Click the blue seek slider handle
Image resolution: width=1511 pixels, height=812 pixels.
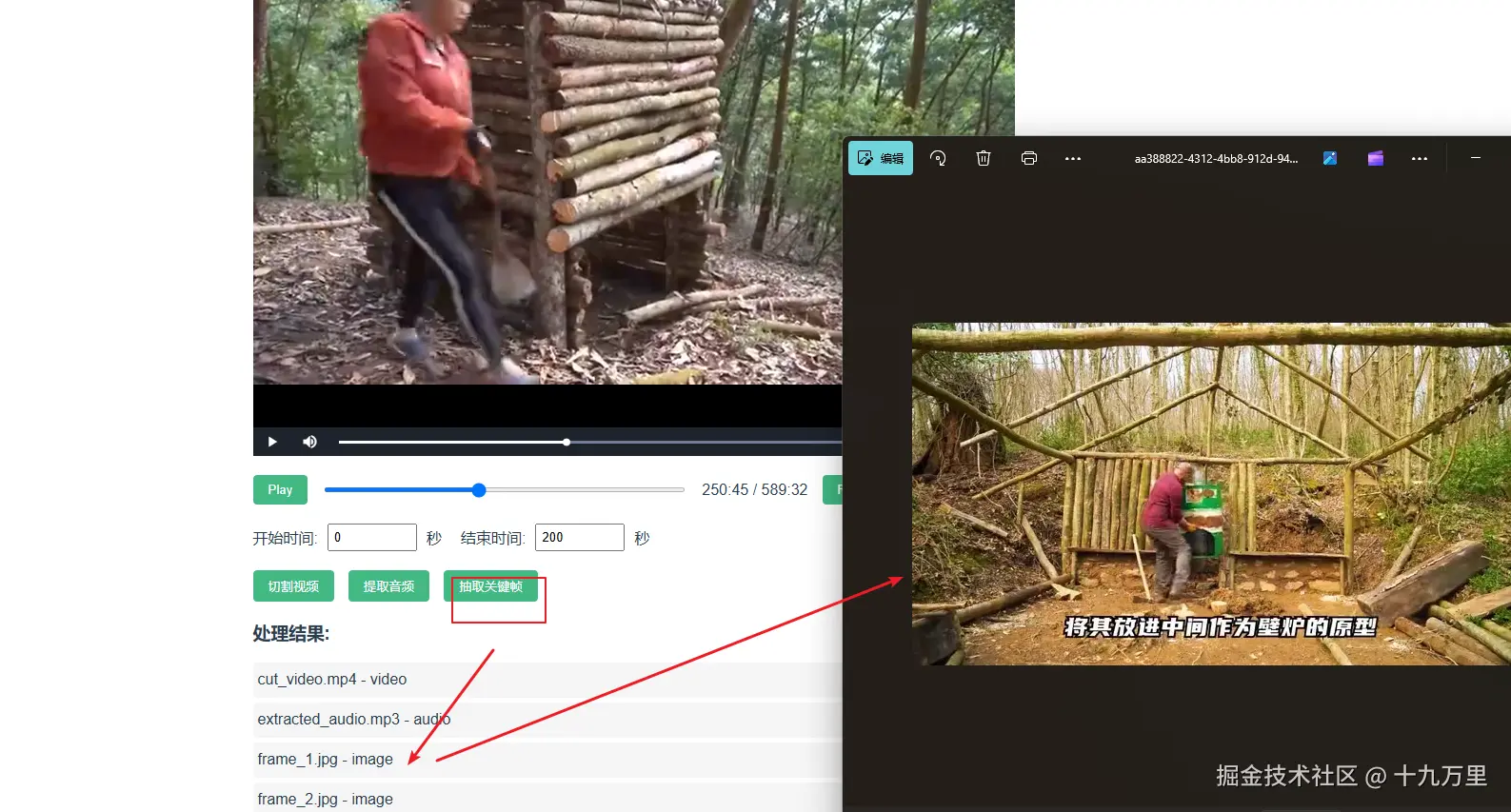(x=479, y=490)
